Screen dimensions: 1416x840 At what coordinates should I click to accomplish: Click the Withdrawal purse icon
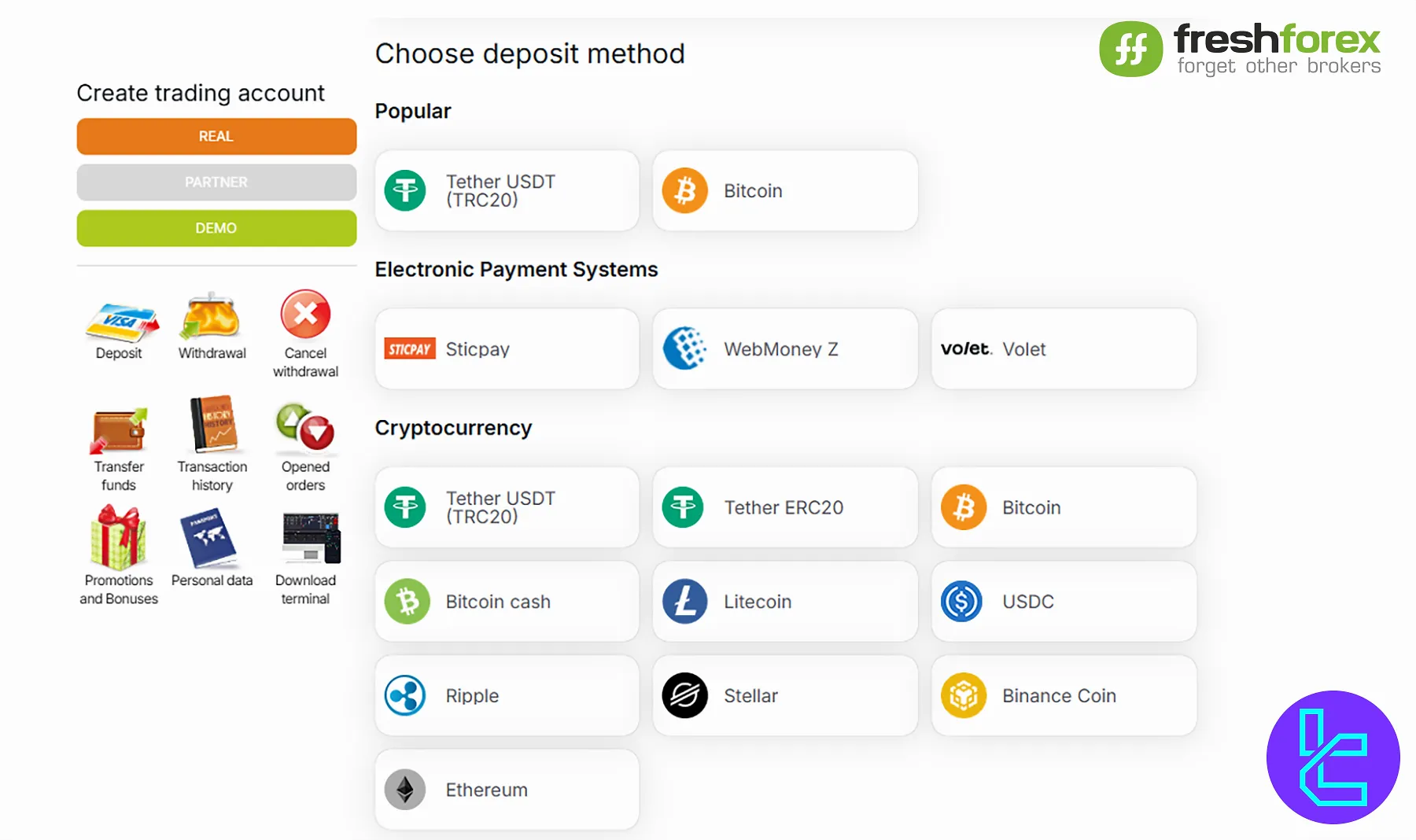(211, 317)
